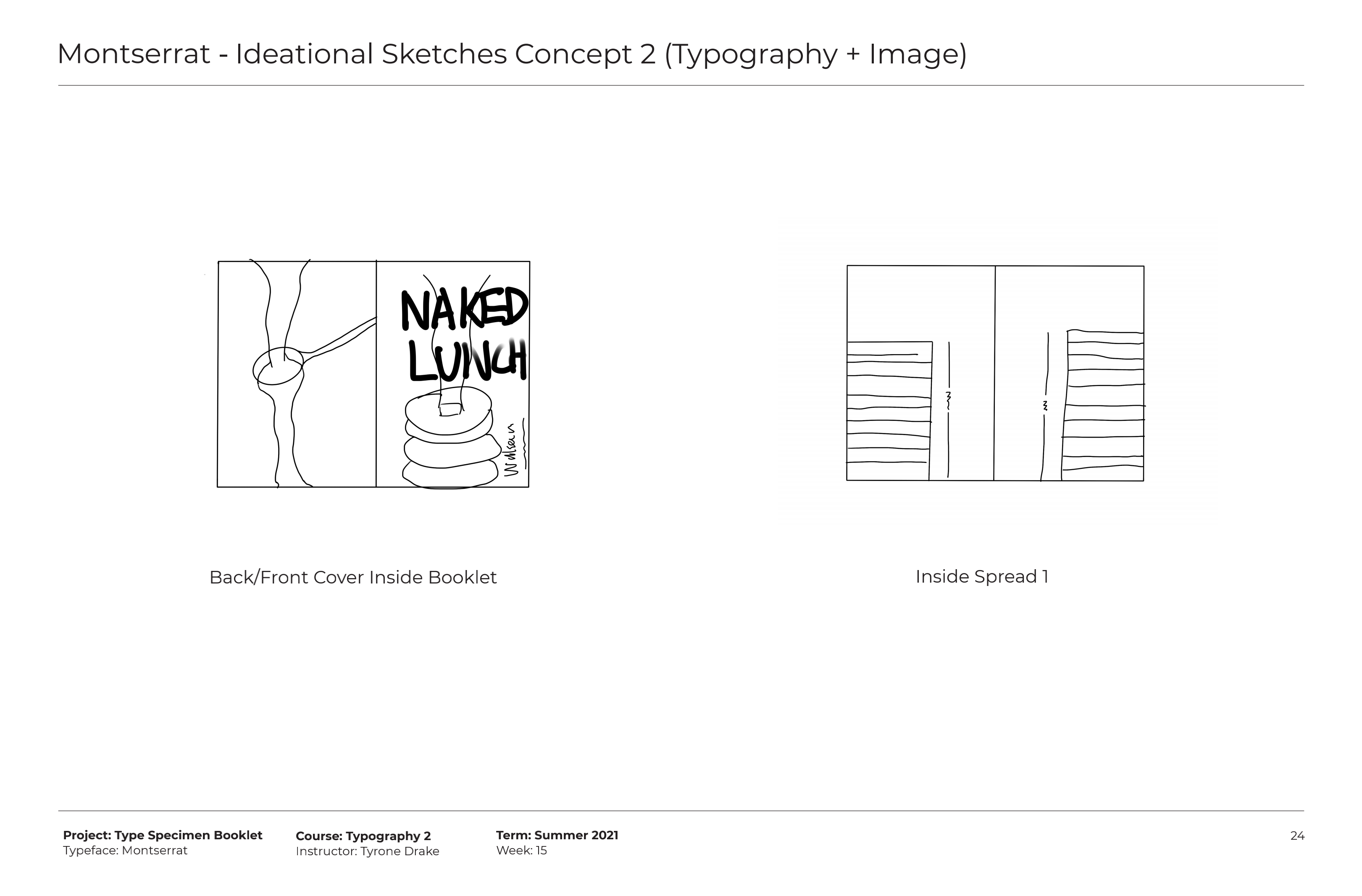Click the page number 24
Image resolution: width=1362 pixels, height=896 pixels.
click(1297, 836)
